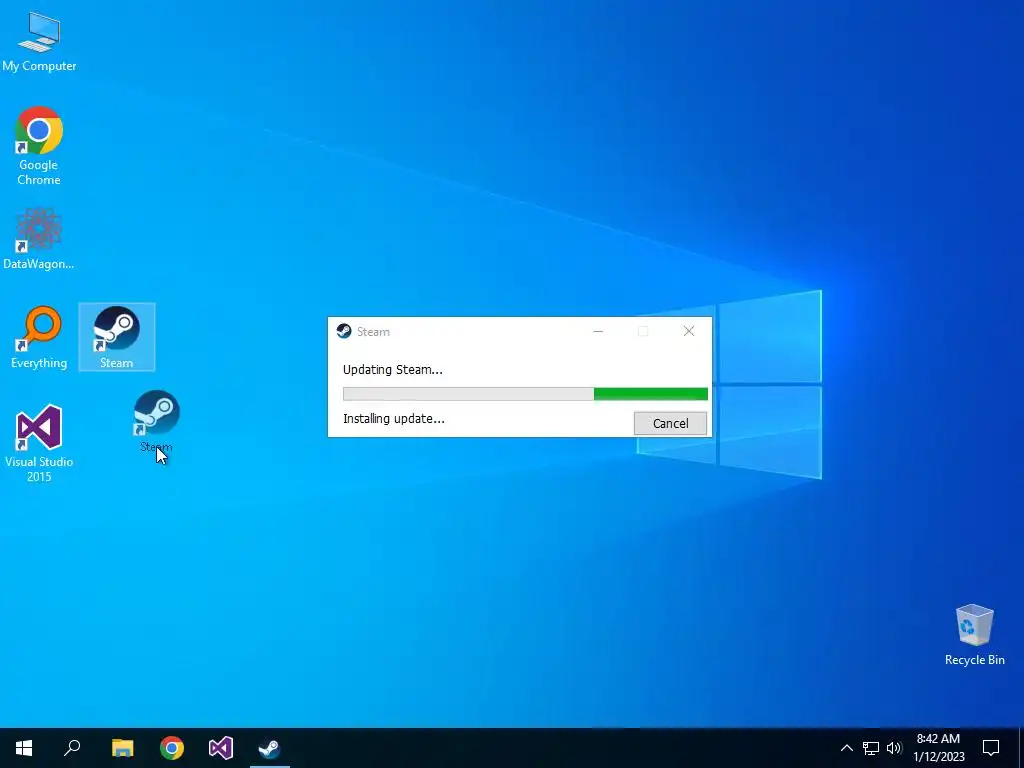Open Visual Studio from the taskbar
This screenshot has height=768, width=1024.
221,748
